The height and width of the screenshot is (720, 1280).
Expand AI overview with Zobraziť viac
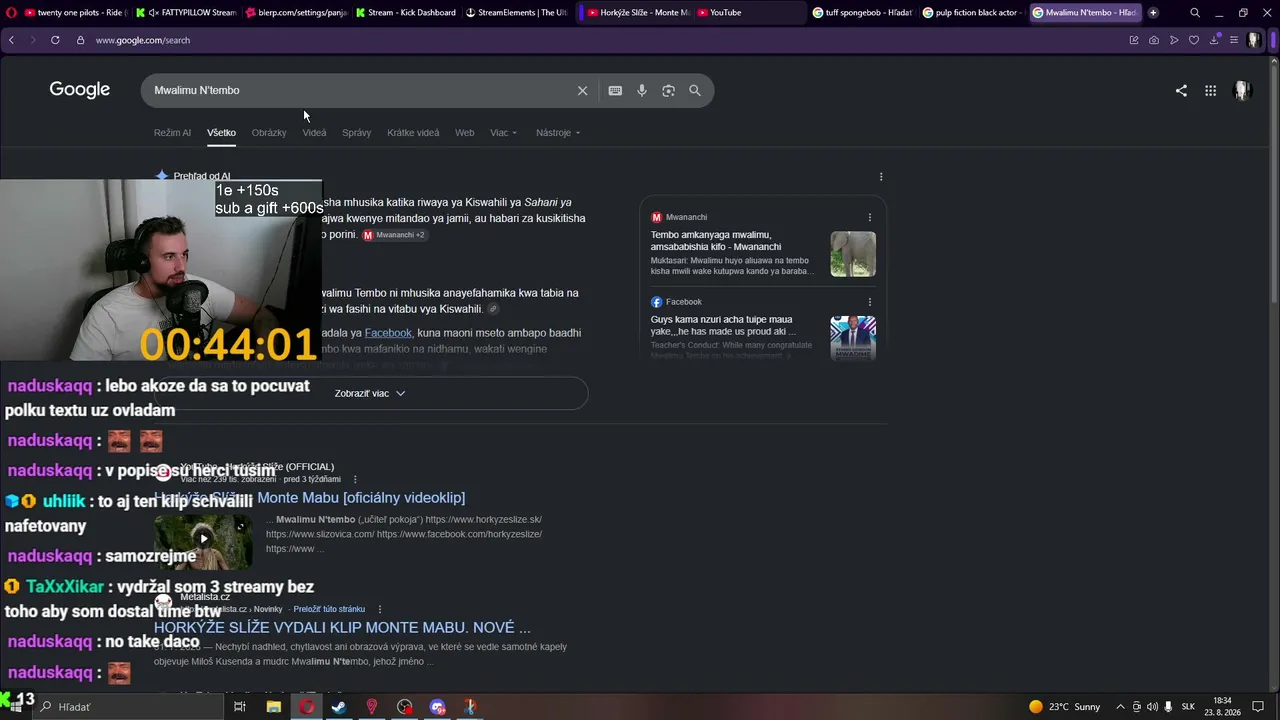click(371, 393)
